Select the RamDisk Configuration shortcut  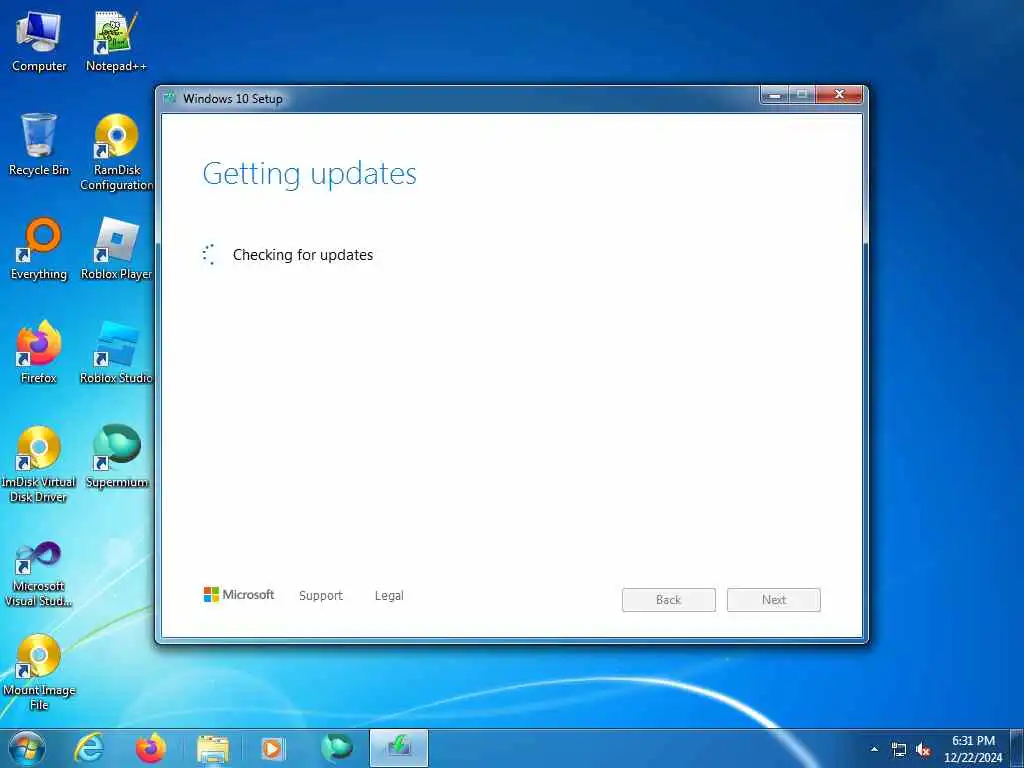click(x=116, y=153)
